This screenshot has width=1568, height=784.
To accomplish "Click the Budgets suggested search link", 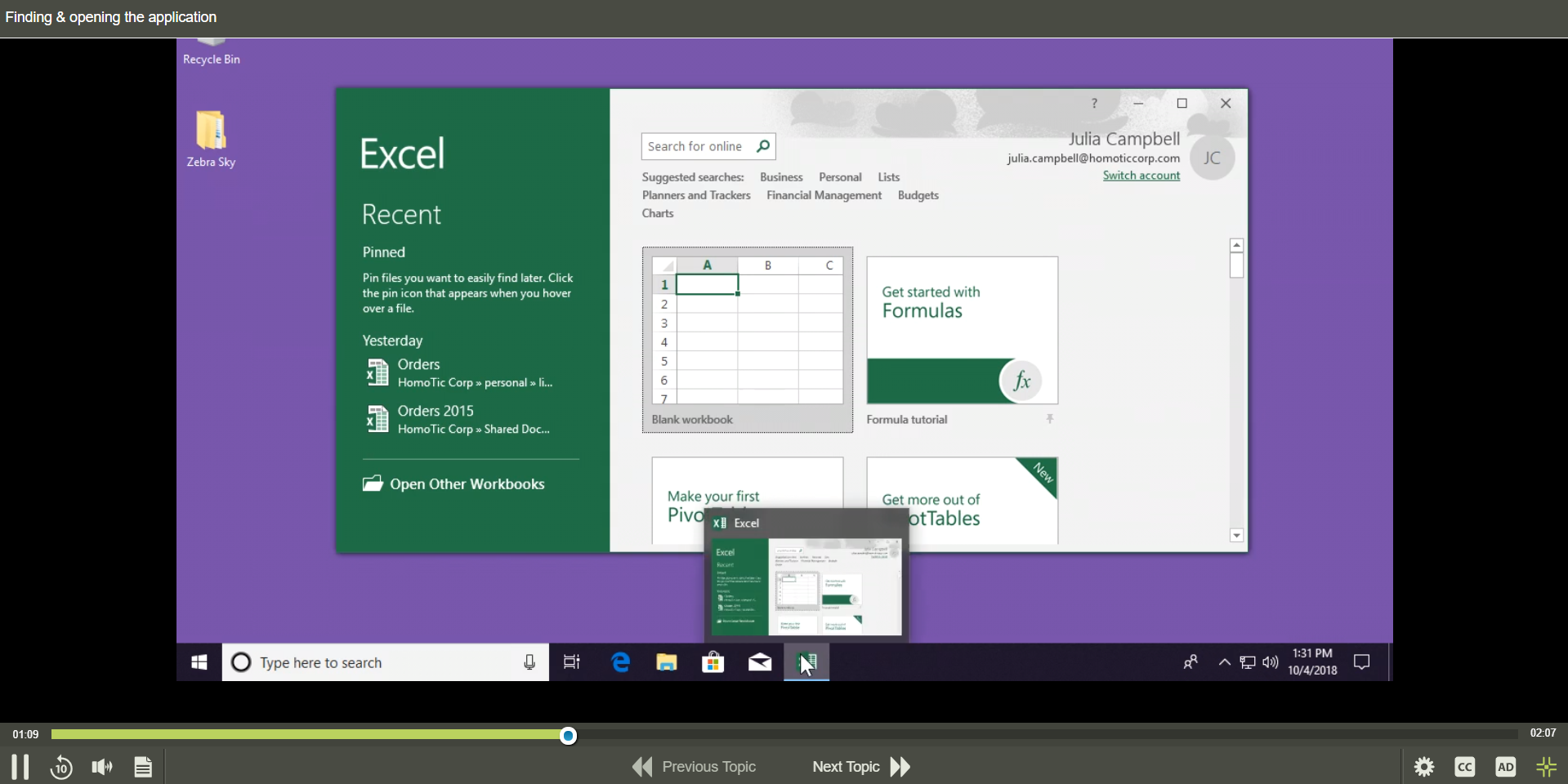I will 918,195.
